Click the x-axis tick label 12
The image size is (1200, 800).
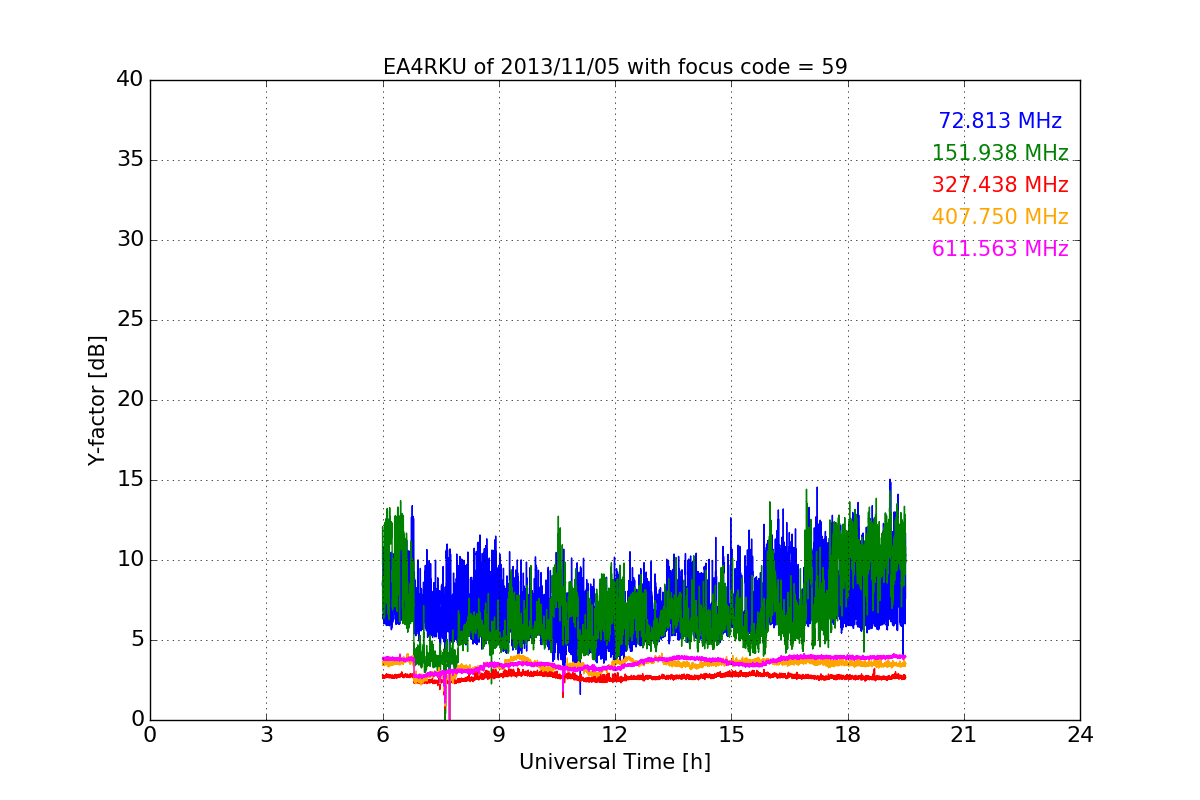point(615,734)
